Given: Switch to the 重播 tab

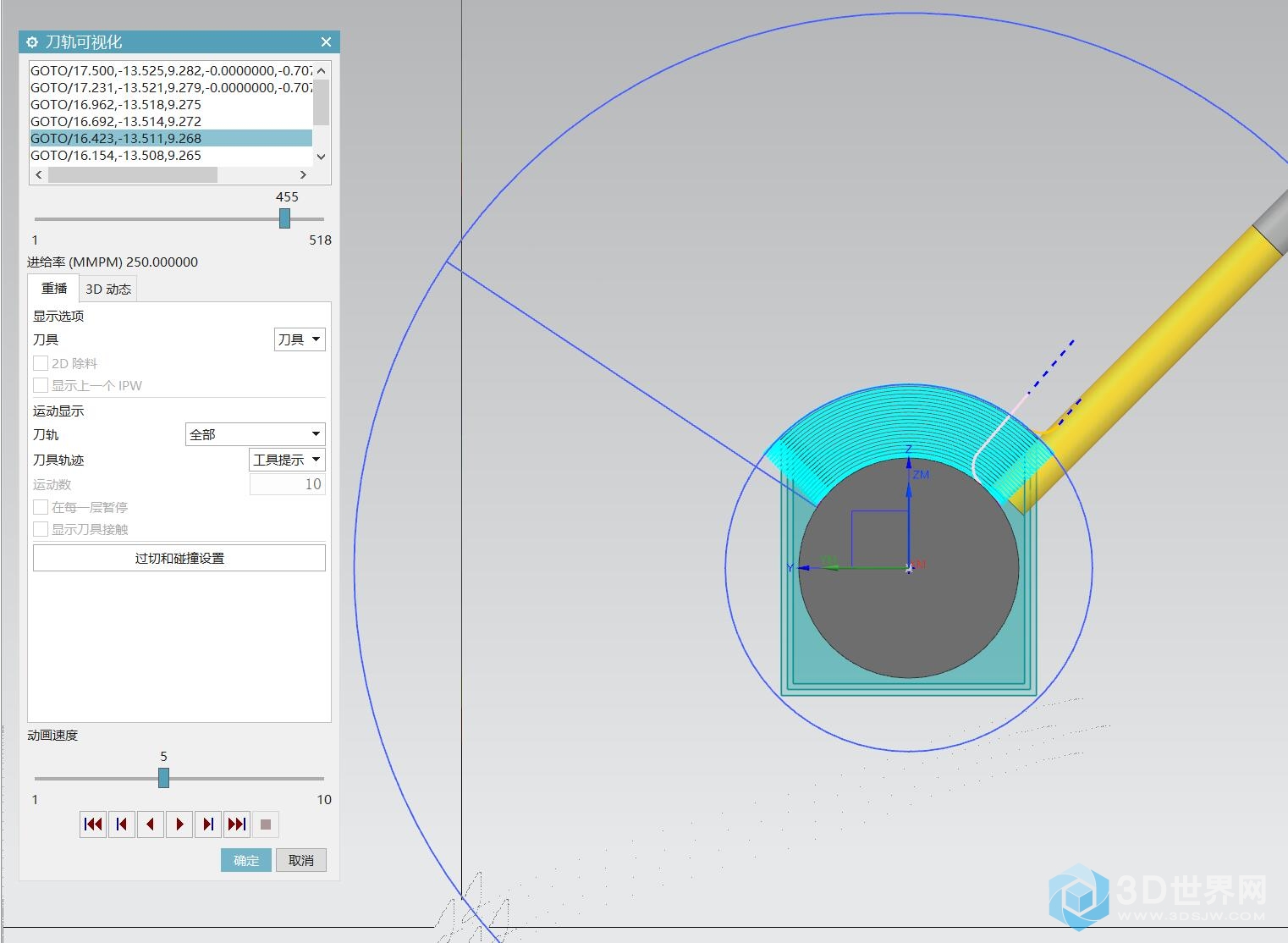Looking at the screenshot, I should click(53, 288).
